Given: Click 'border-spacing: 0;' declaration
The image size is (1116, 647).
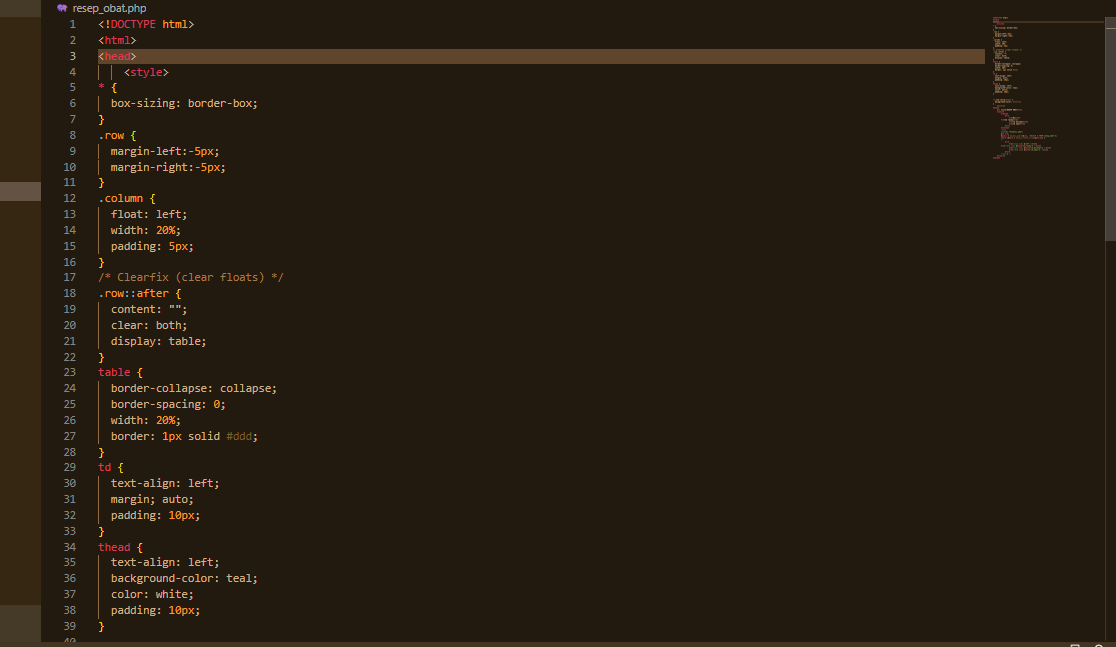Looking at the screenshot, I should [x=168, y=404].
